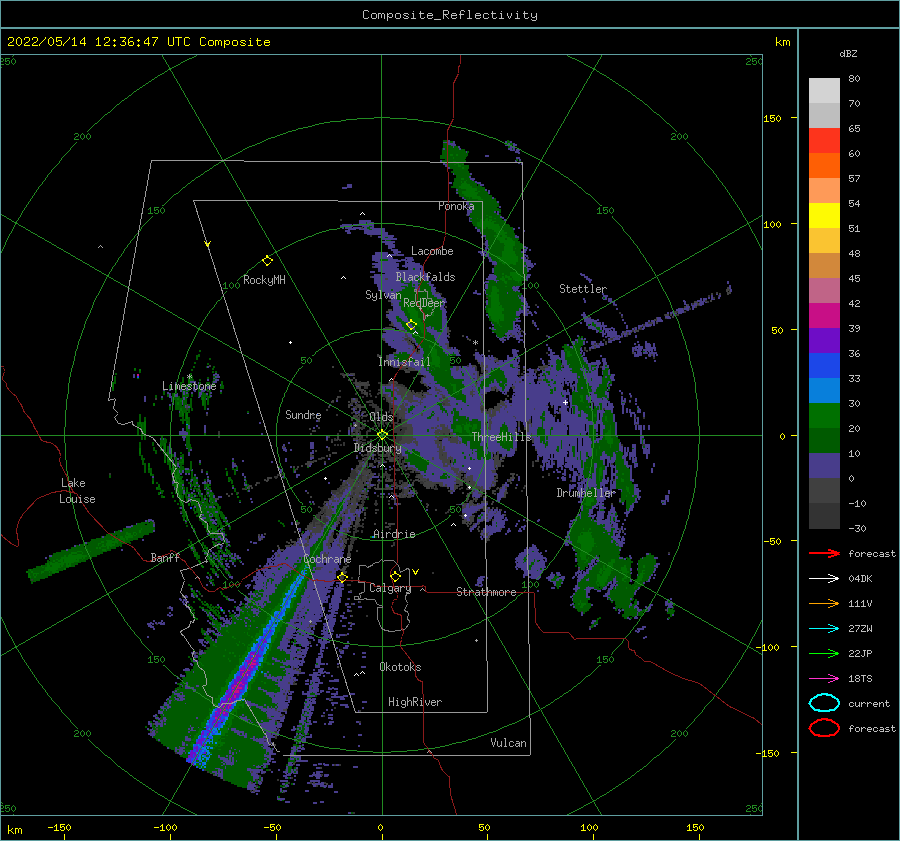The height and width of the screenshot is (841, 900).
Task: Click the 80 dBZ scale value
Action: pos(854,79)
